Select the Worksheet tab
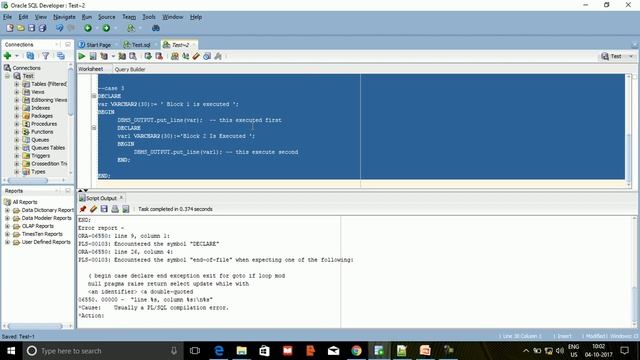The width and height of the screenshot is (640, 360). pyautogui.click(x=91, y=69)
